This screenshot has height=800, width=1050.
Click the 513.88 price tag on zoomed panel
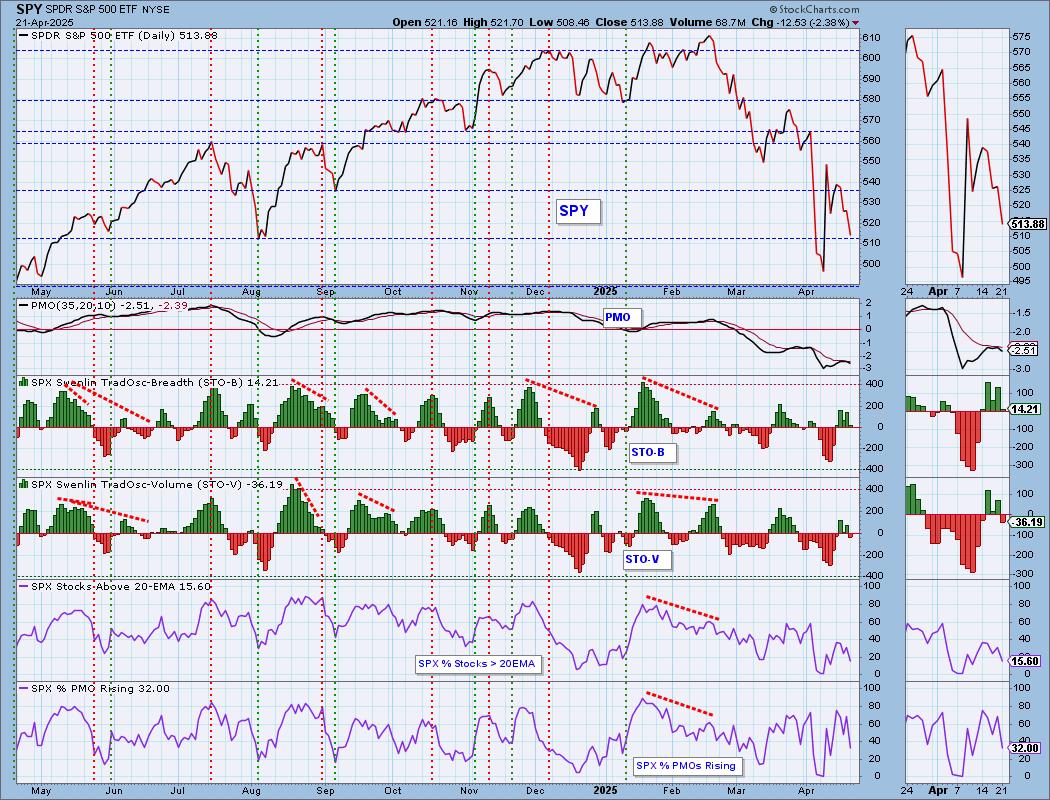pos(1028,224)
